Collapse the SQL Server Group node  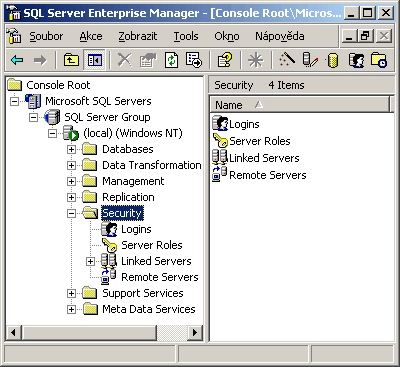click(33, 117)
